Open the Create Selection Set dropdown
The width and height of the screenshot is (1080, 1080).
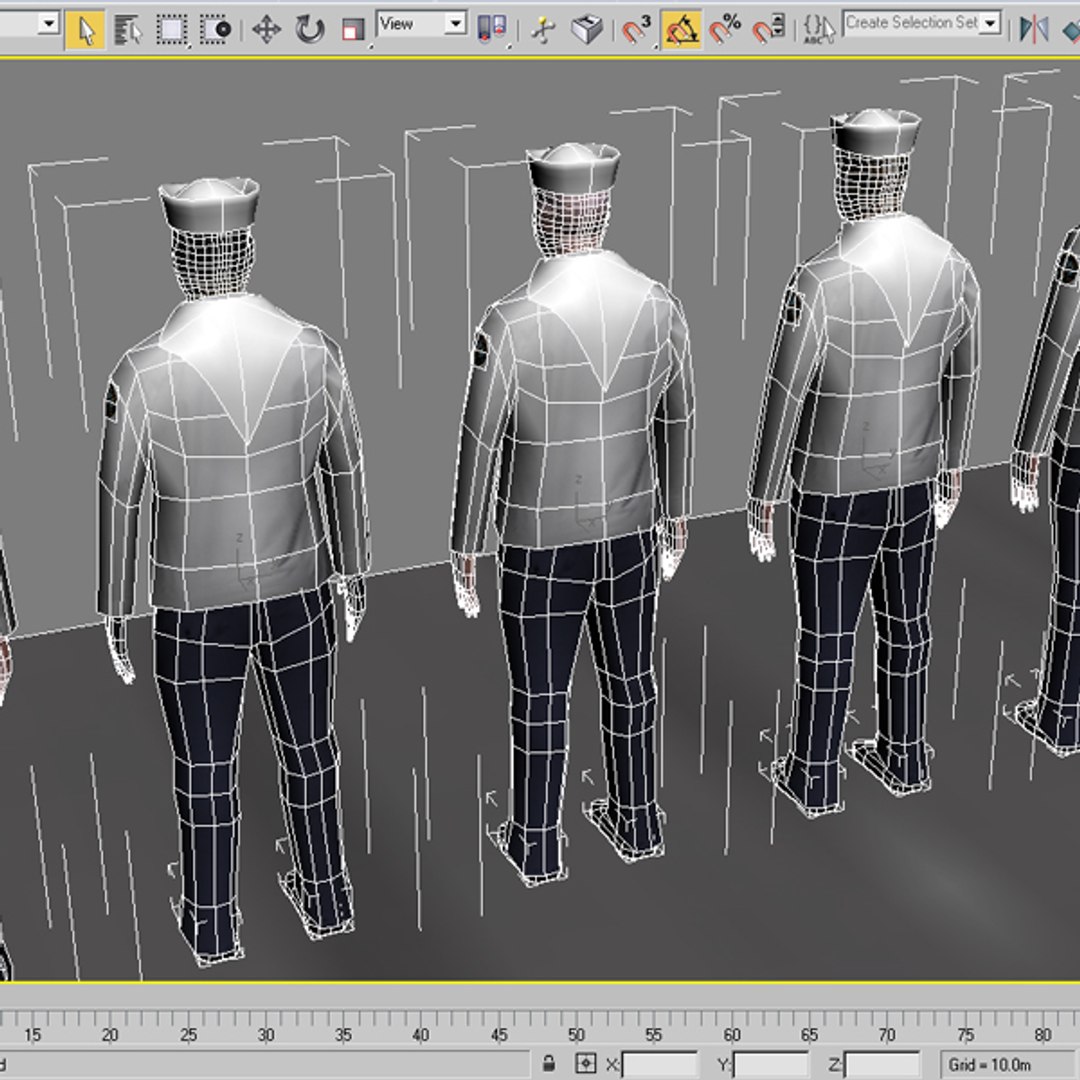click(x=990, y=23)
